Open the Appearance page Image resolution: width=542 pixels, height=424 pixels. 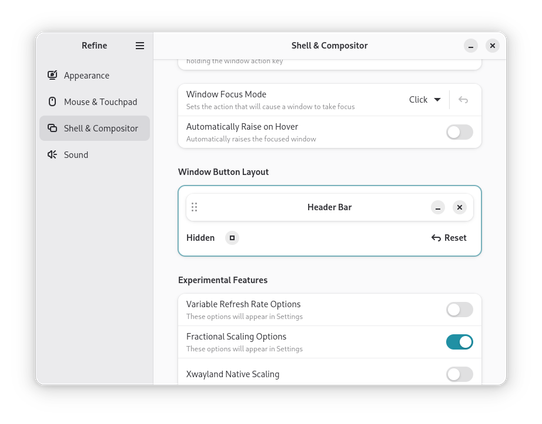click(95, 75)
